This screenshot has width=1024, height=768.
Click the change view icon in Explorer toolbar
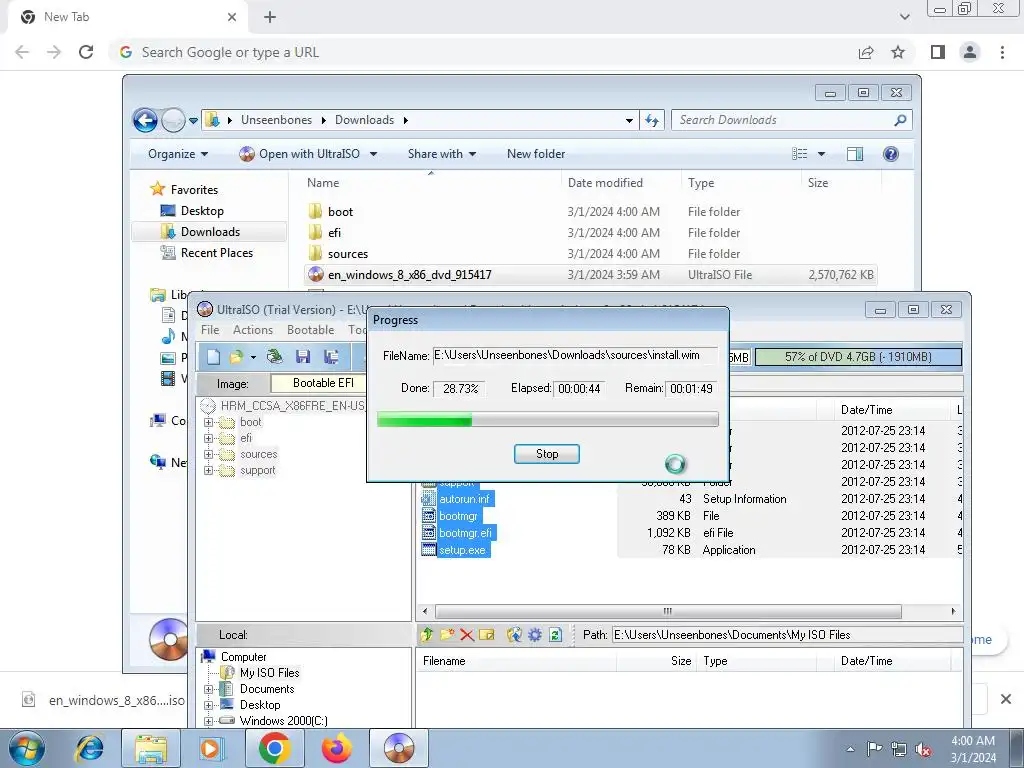[x=800, y=154]
